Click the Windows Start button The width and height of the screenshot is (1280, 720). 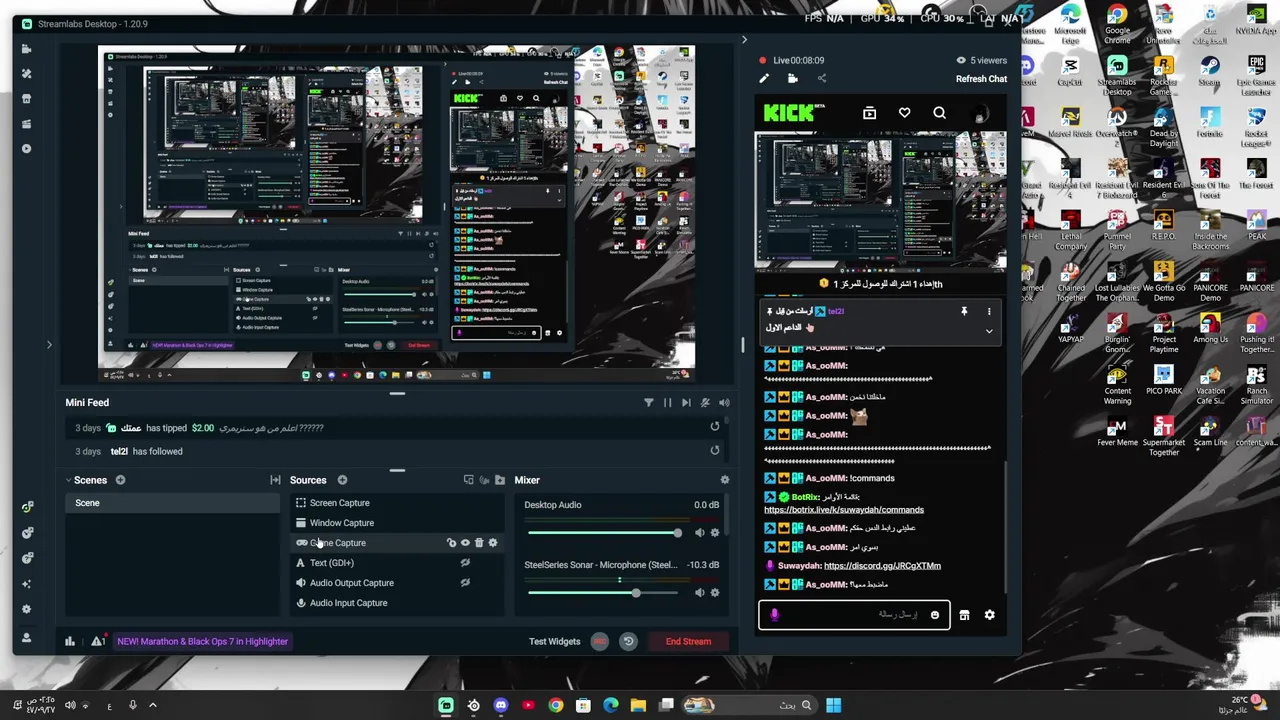[x=833, y=705]
